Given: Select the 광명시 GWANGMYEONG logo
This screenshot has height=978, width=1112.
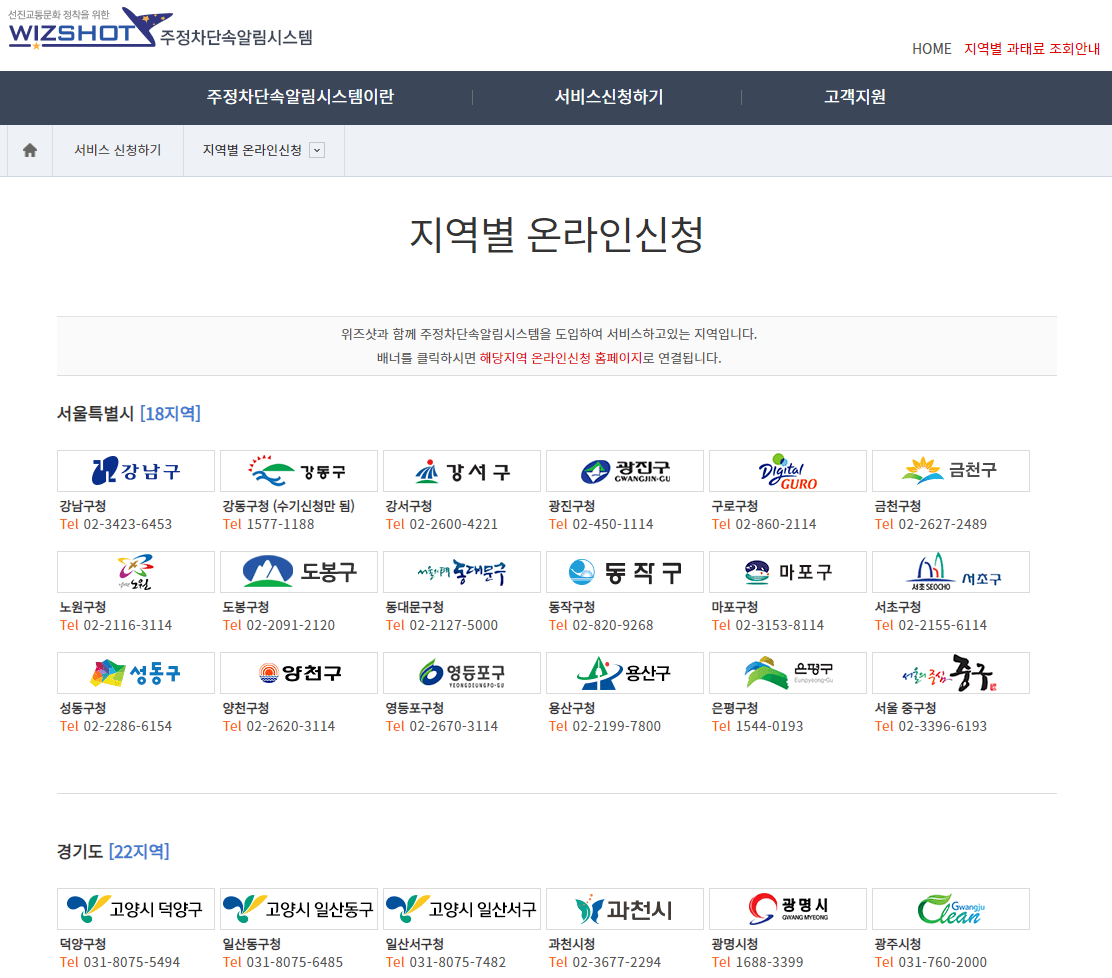Looking at the screenshot, I should point(787,908).
